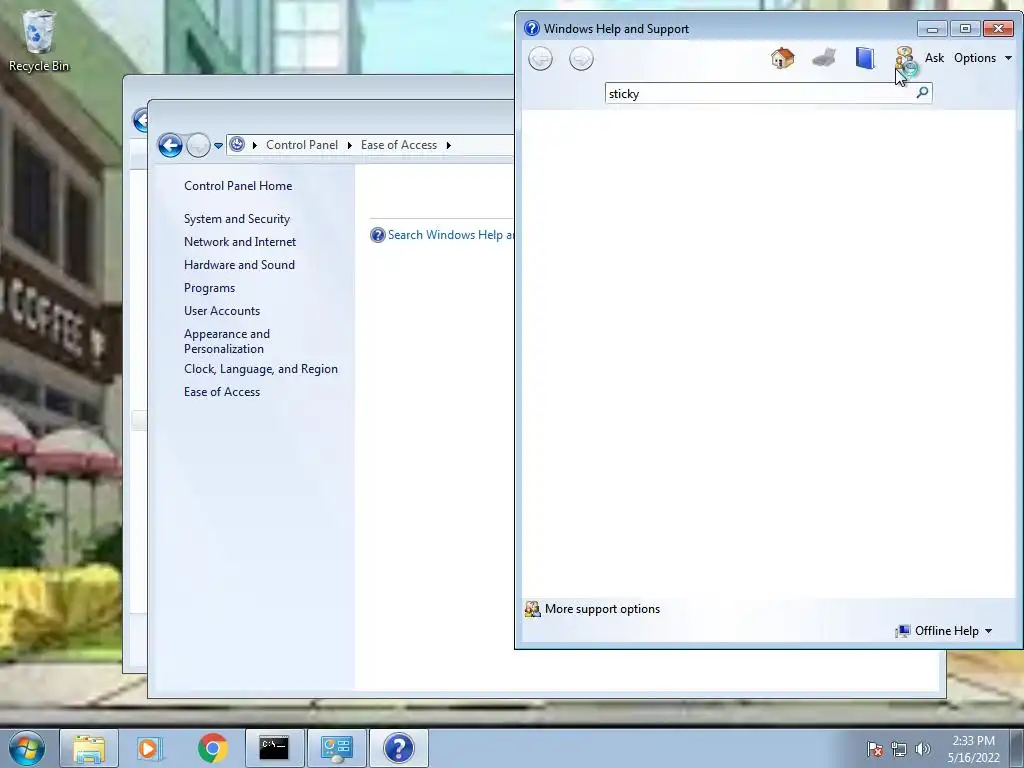Open recent pages dropdown arrow
The width and height of the screenshot is (1024, 768).
pyautogui.click(x=218, y=146)
